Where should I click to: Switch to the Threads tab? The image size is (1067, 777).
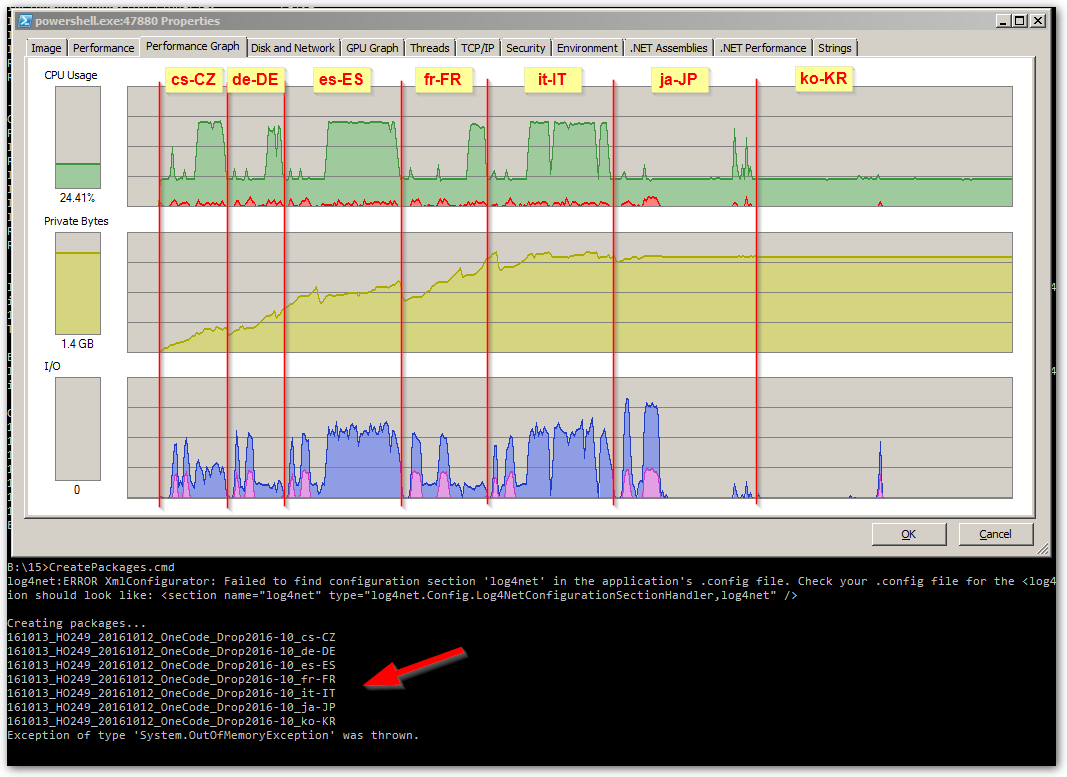click(x=429, y=48)
